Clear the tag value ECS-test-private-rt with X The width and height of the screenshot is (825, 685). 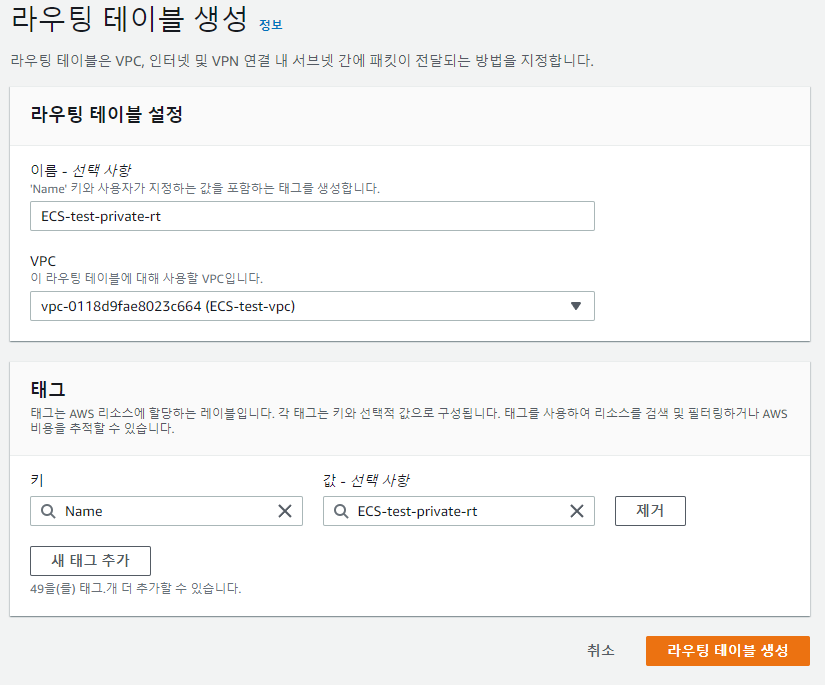click(577, 511)
